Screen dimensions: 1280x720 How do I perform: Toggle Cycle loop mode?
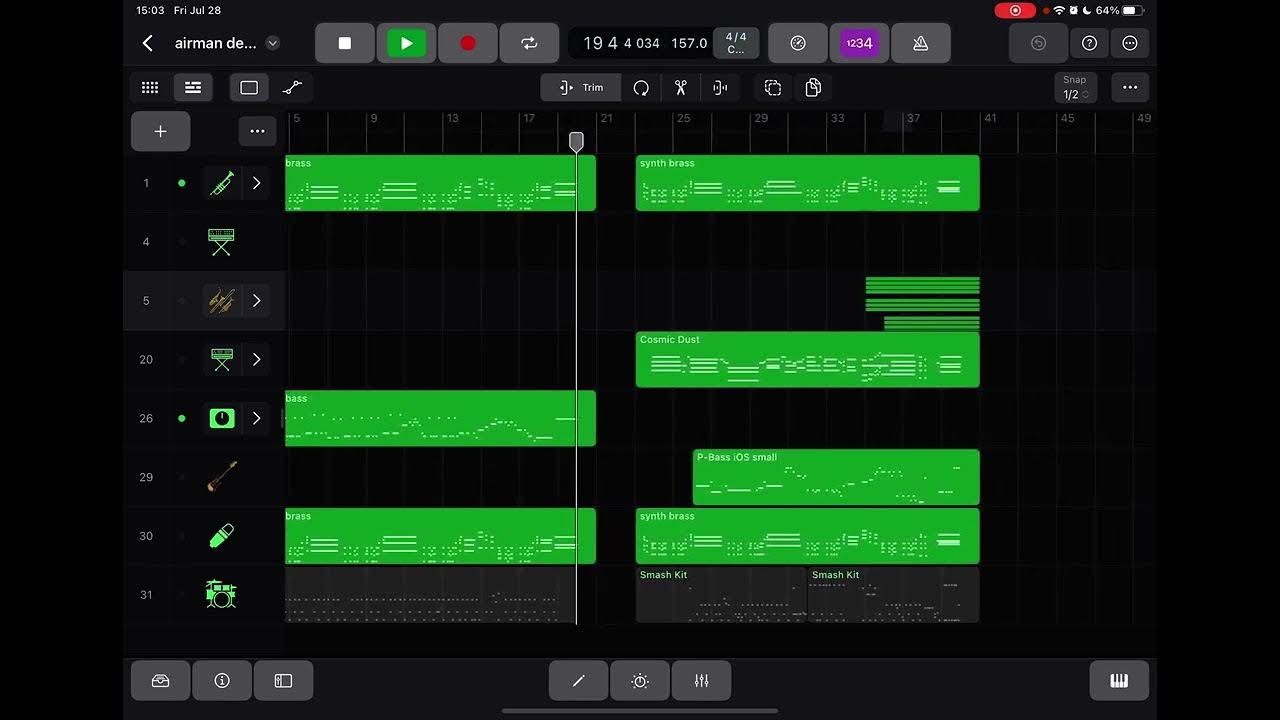tap(529, 43)
